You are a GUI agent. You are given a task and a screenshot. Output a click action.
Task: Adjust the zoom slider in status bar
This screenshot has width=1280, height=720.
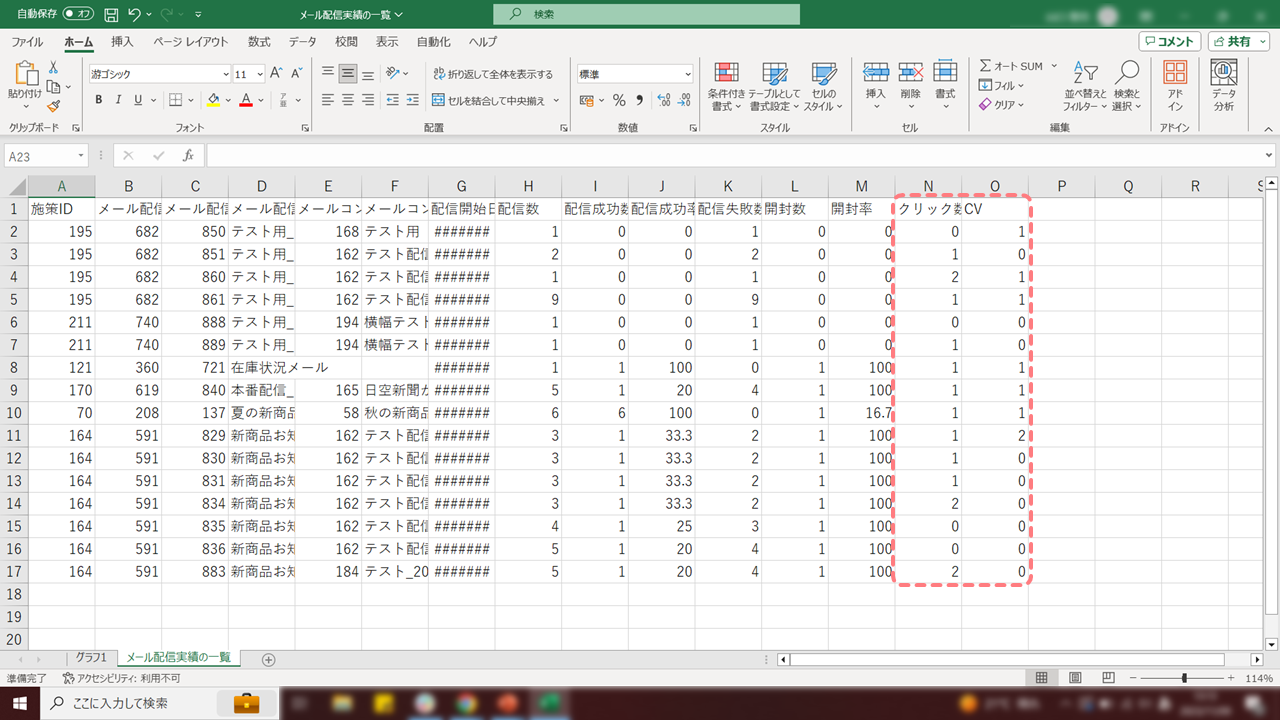point(1184,678)
